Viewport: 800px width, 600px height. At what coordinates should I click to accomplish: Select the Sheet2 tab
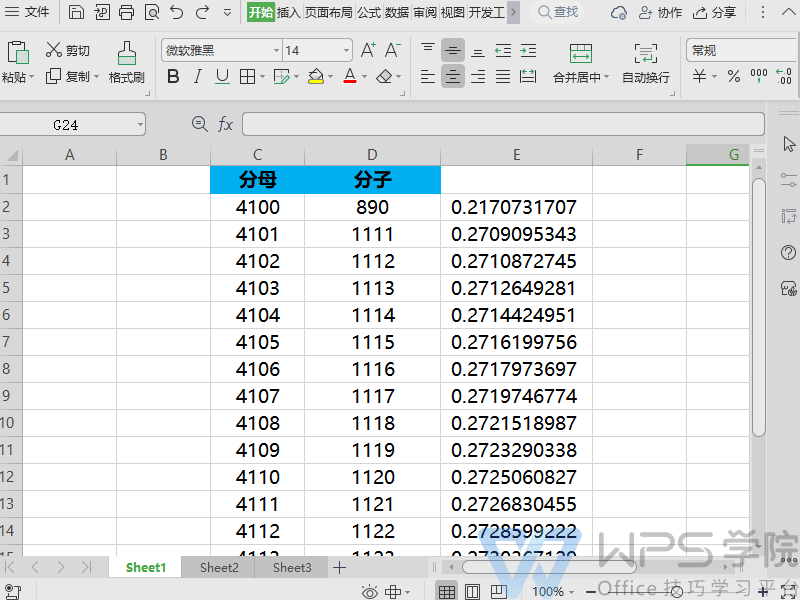[219, 567]
